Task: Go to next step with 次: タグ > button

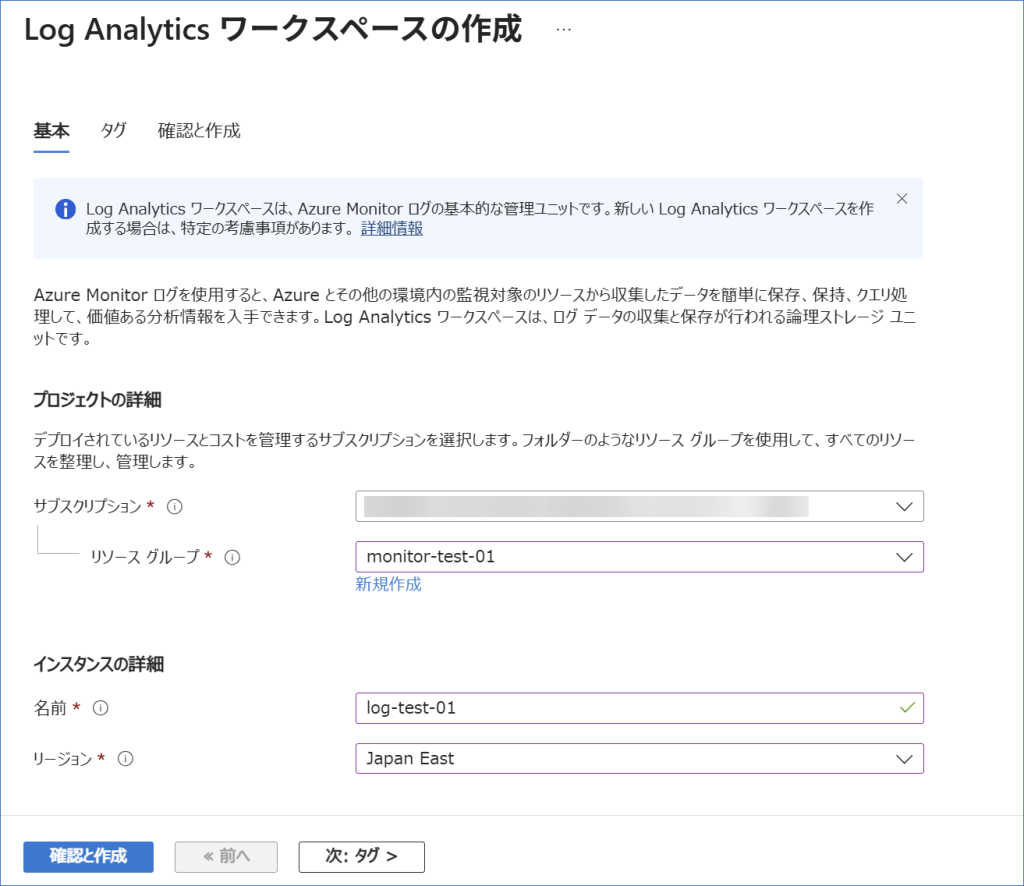Action: point(361,857)
